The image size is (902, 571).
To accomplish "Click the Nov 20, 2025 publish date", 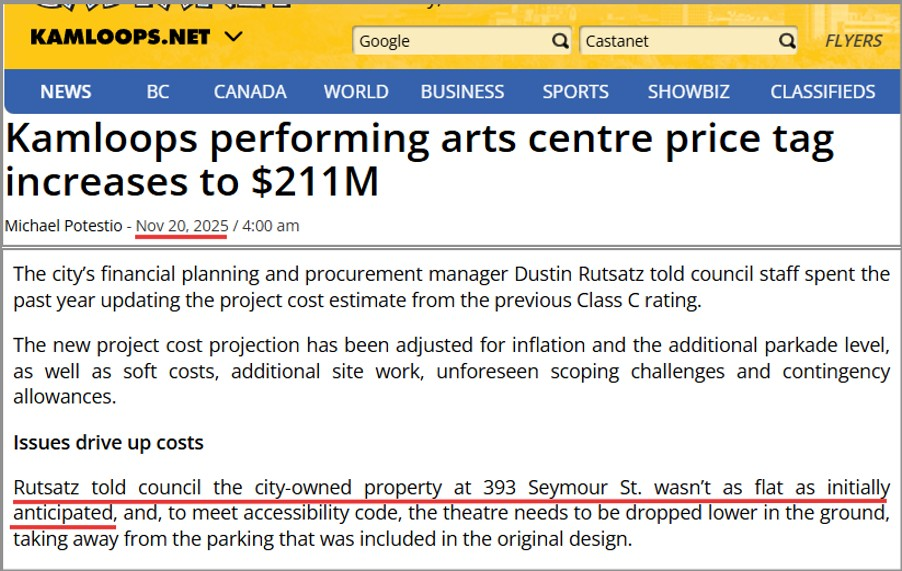I will click(181, 226).
